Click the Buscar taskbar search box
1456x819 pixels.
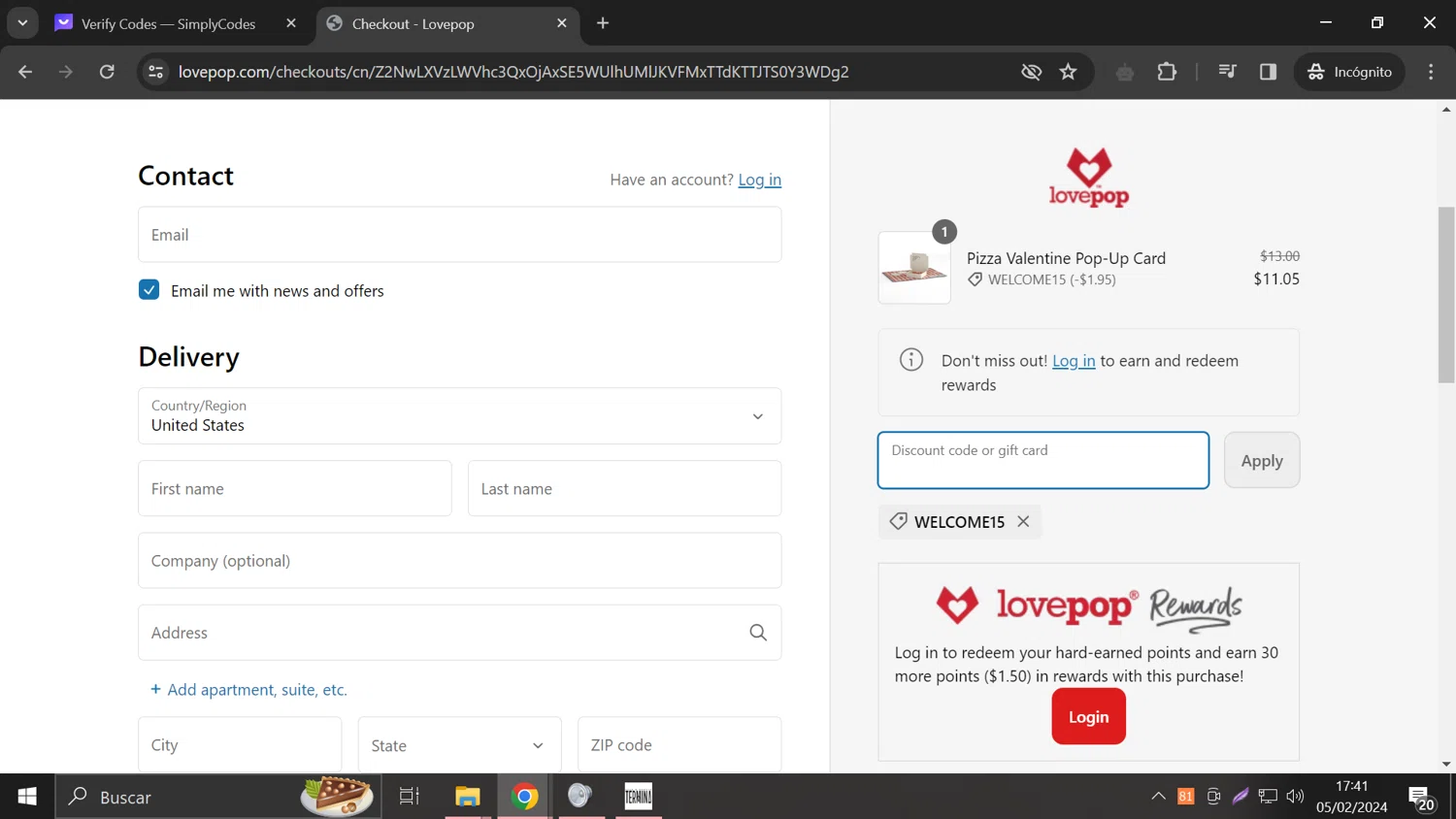coord(218,797)
